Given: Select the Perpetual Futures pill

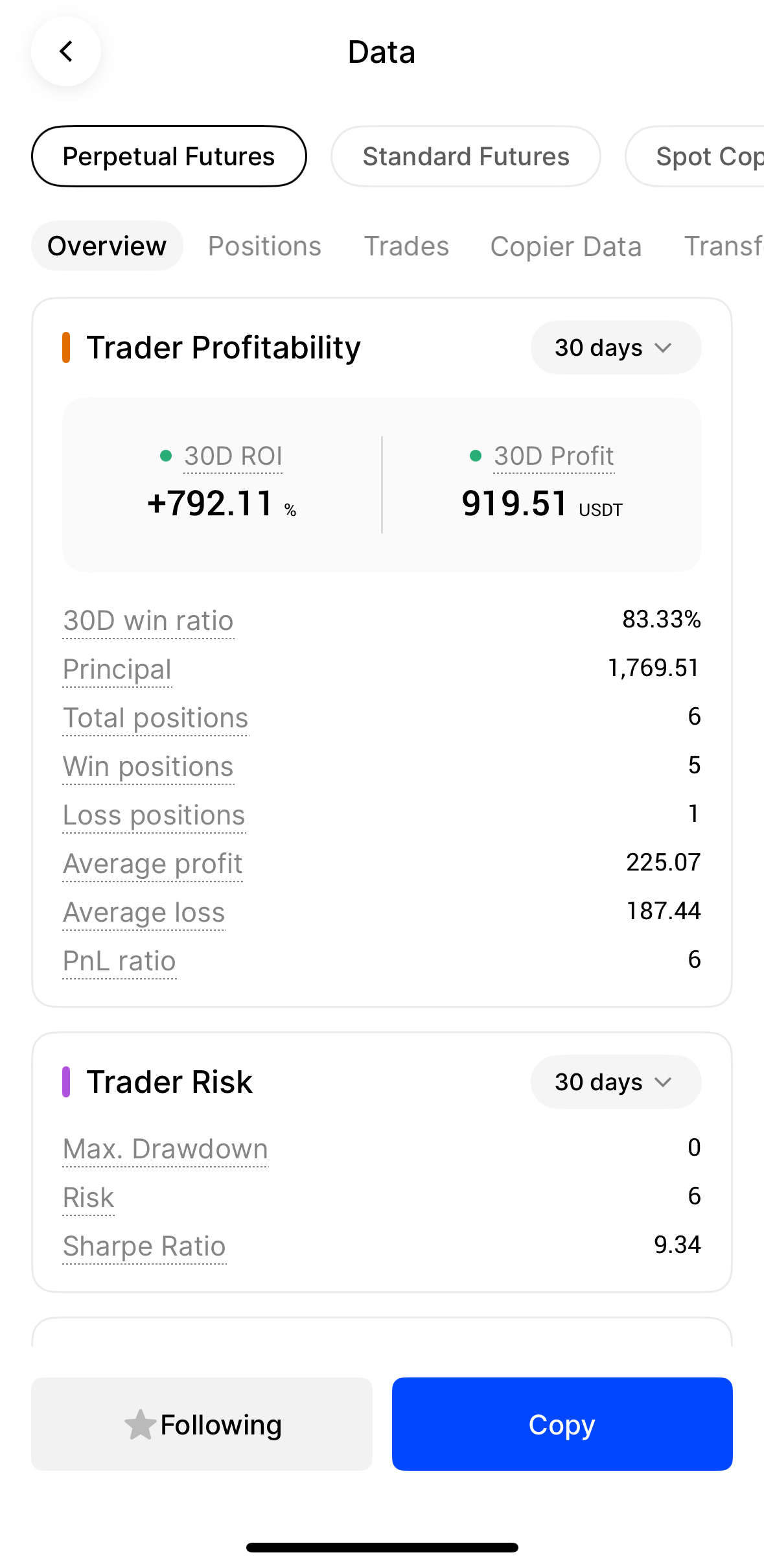Looking at the screenshot, I should pos(168,156).
